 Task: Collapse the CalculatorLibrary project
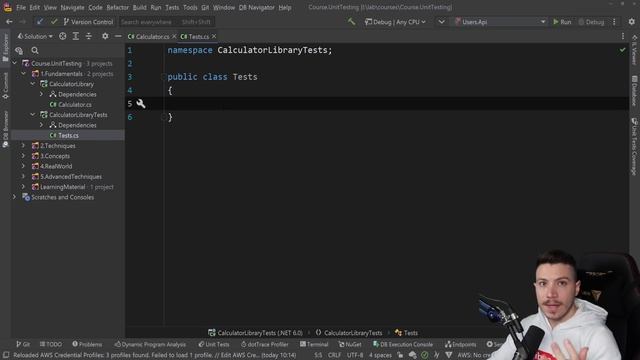[33, 84]
